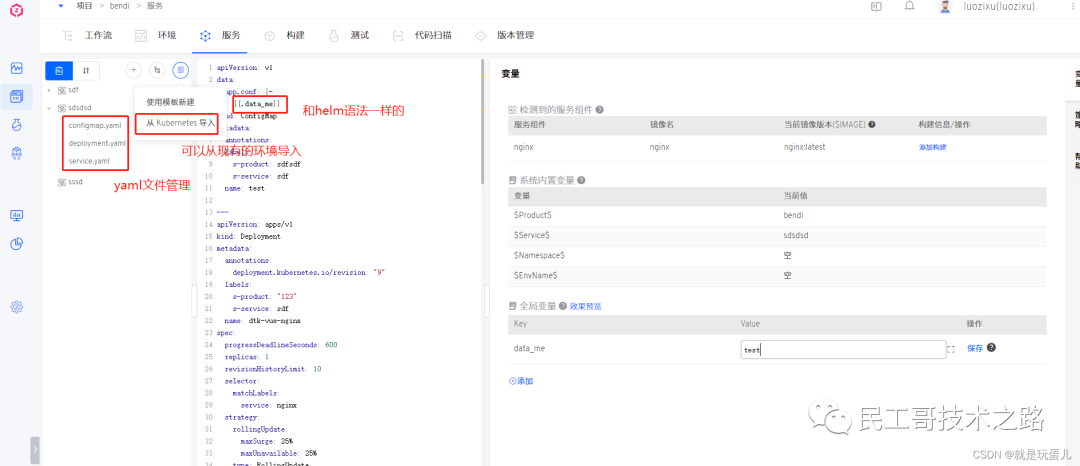
Task: Switch to the 工作流 tab
Action: coord(88,35)
